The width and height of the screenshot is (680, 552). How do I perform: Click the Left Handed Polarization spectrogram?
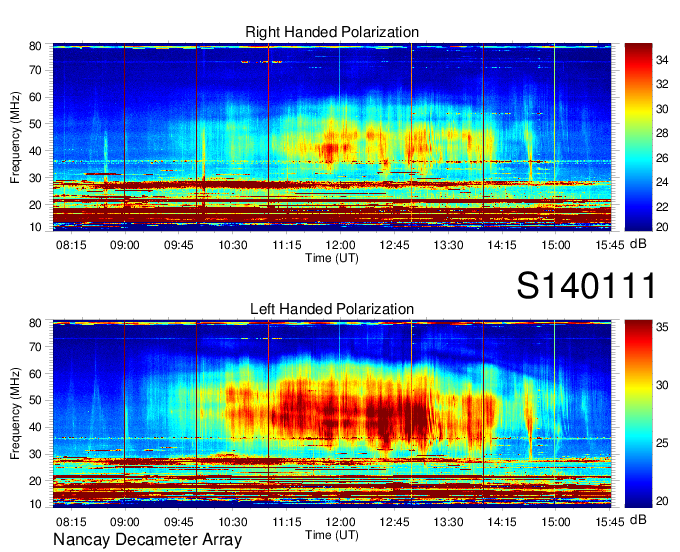point(332,414)
